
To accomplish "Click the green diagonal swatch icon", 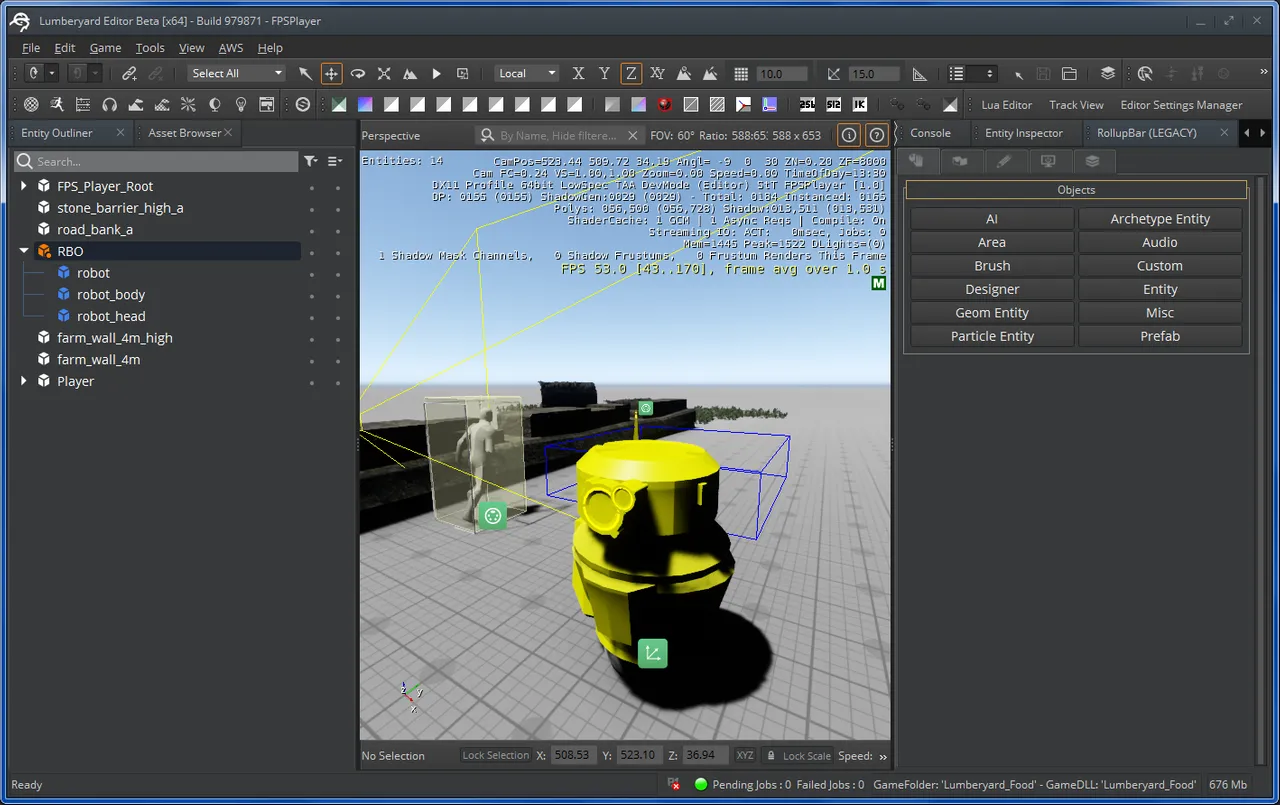I will (x=340, y=104).
